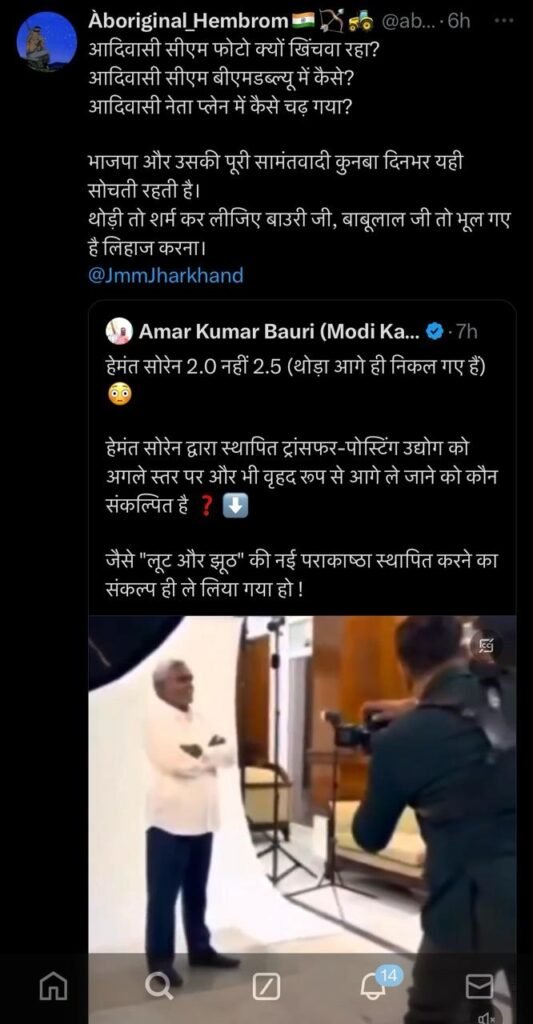Open the Search tab magnifier
Viewport: 533px width, 1024px height.
pyautogui.click(x=159, y=985)
